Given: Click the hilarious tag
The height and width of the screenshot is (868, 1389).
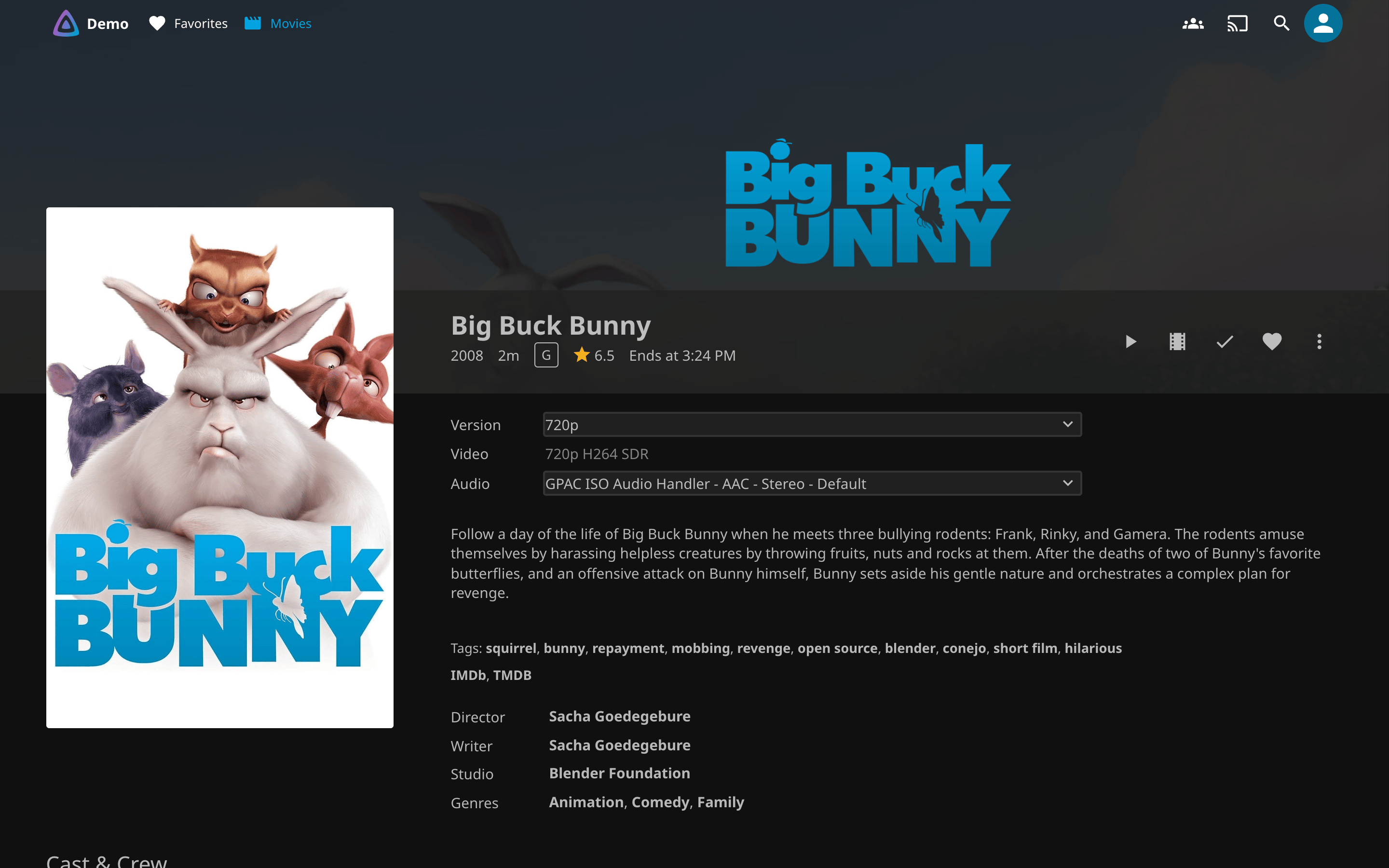Looking at the screenshot, I should [1093, 648].
